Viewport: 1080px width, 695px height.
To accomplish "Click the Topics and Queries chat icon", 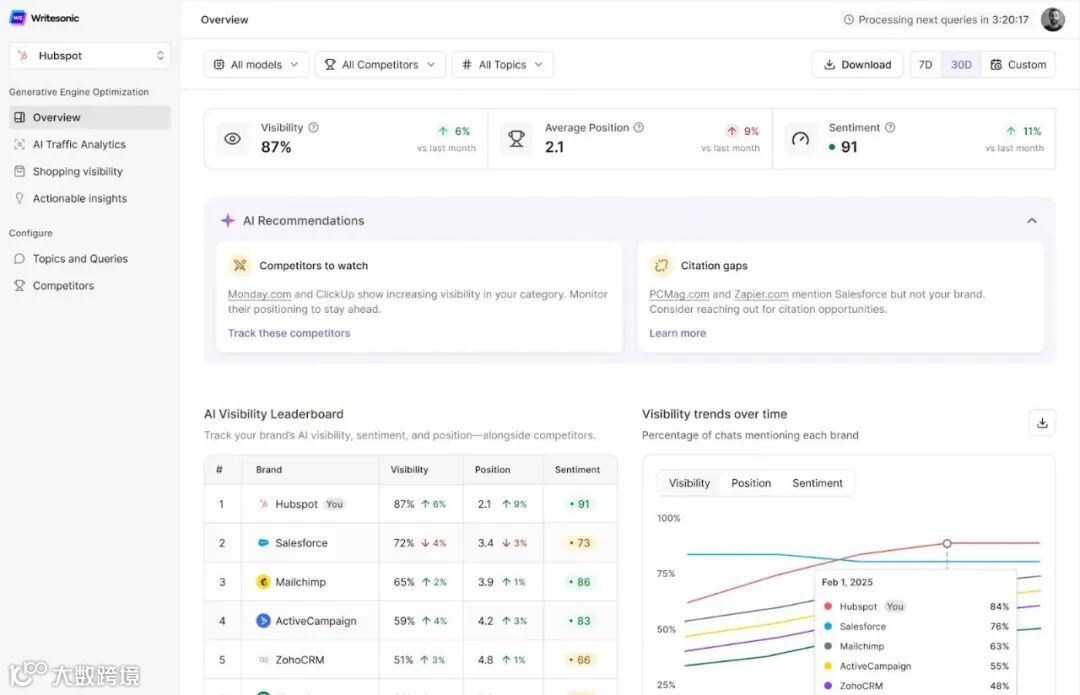I will point(19,259).
